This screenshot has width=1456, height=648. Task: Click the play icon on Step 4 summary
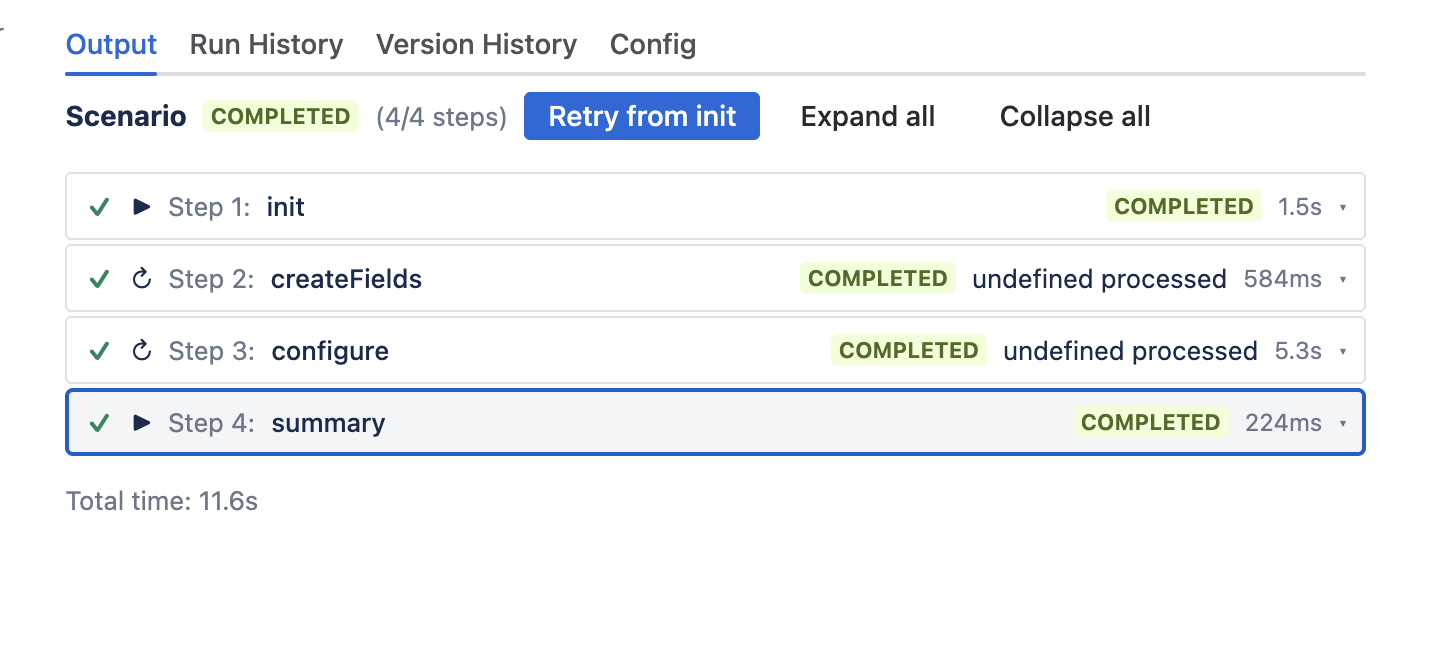coord(141,423)
